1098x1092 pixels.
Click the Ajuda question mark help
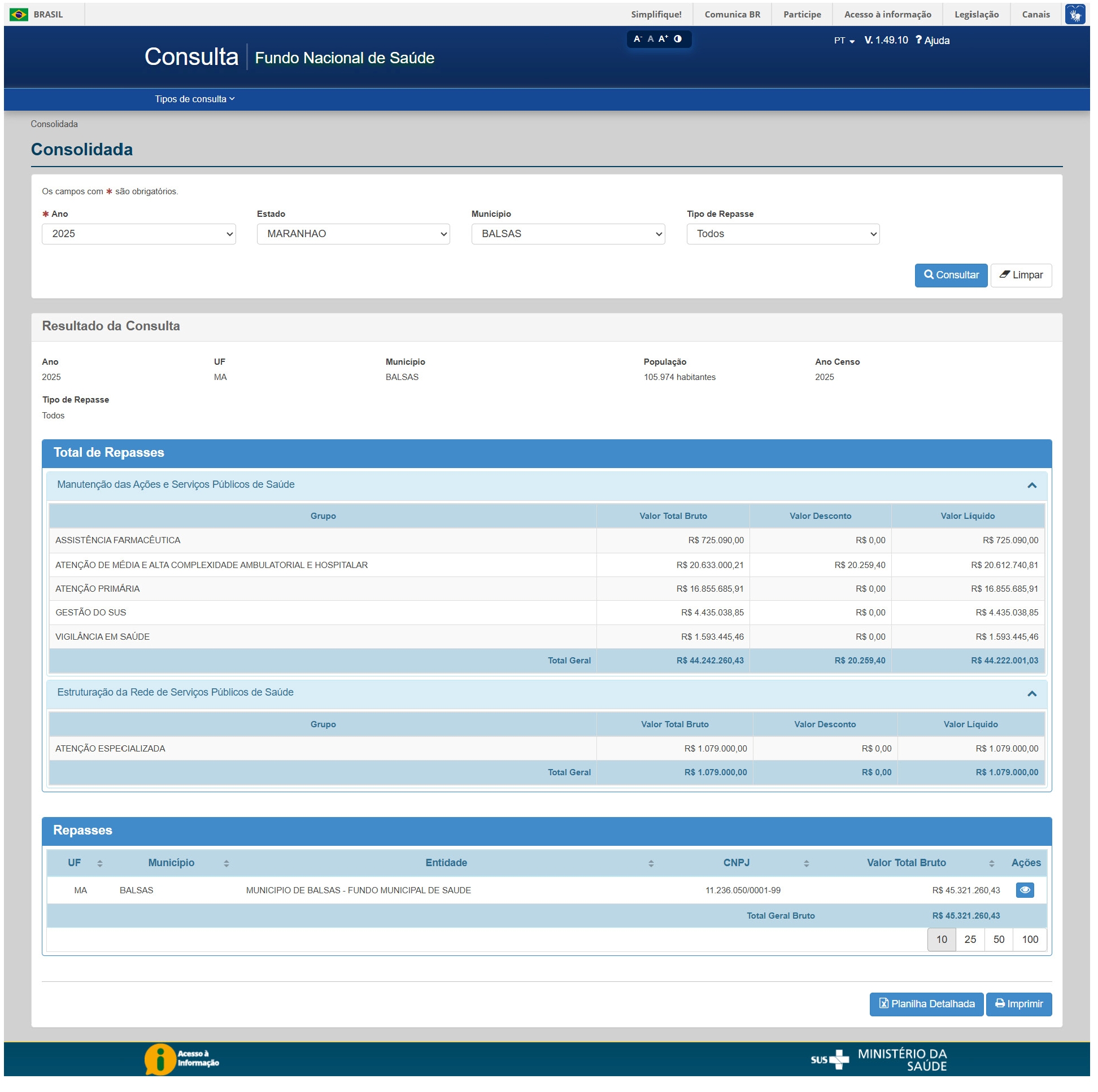[932, 40]
